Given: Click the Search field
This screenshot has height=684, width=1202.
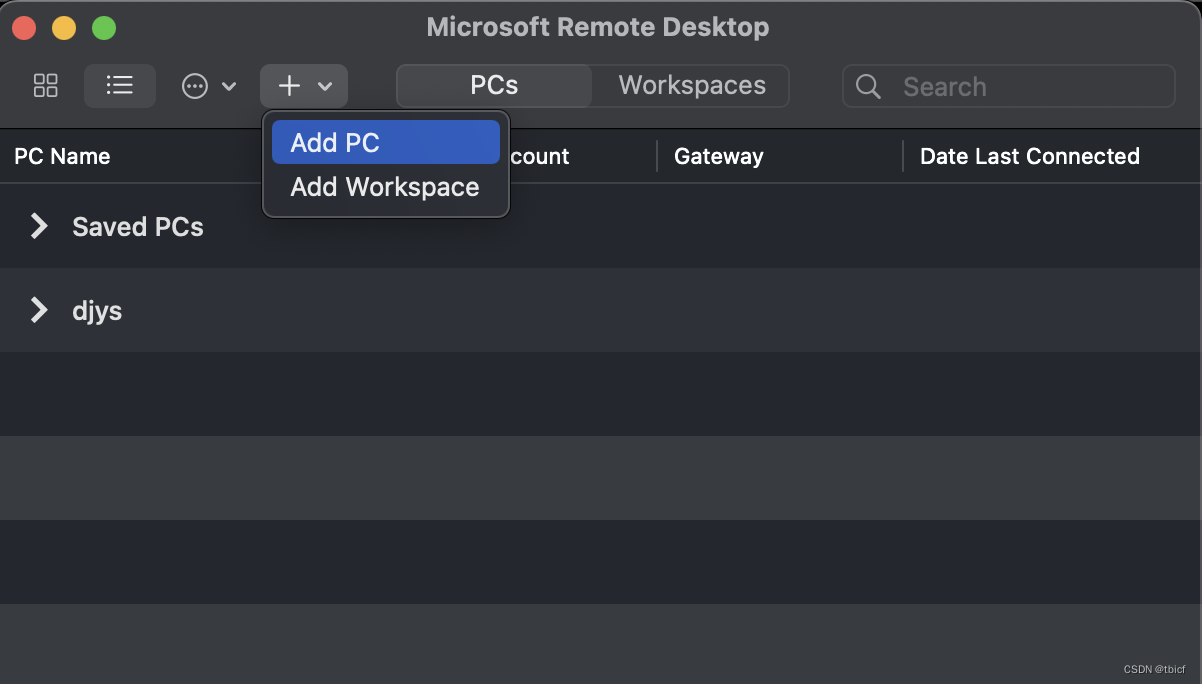Looking at the screenshot, I should (x=1008, y=86).
